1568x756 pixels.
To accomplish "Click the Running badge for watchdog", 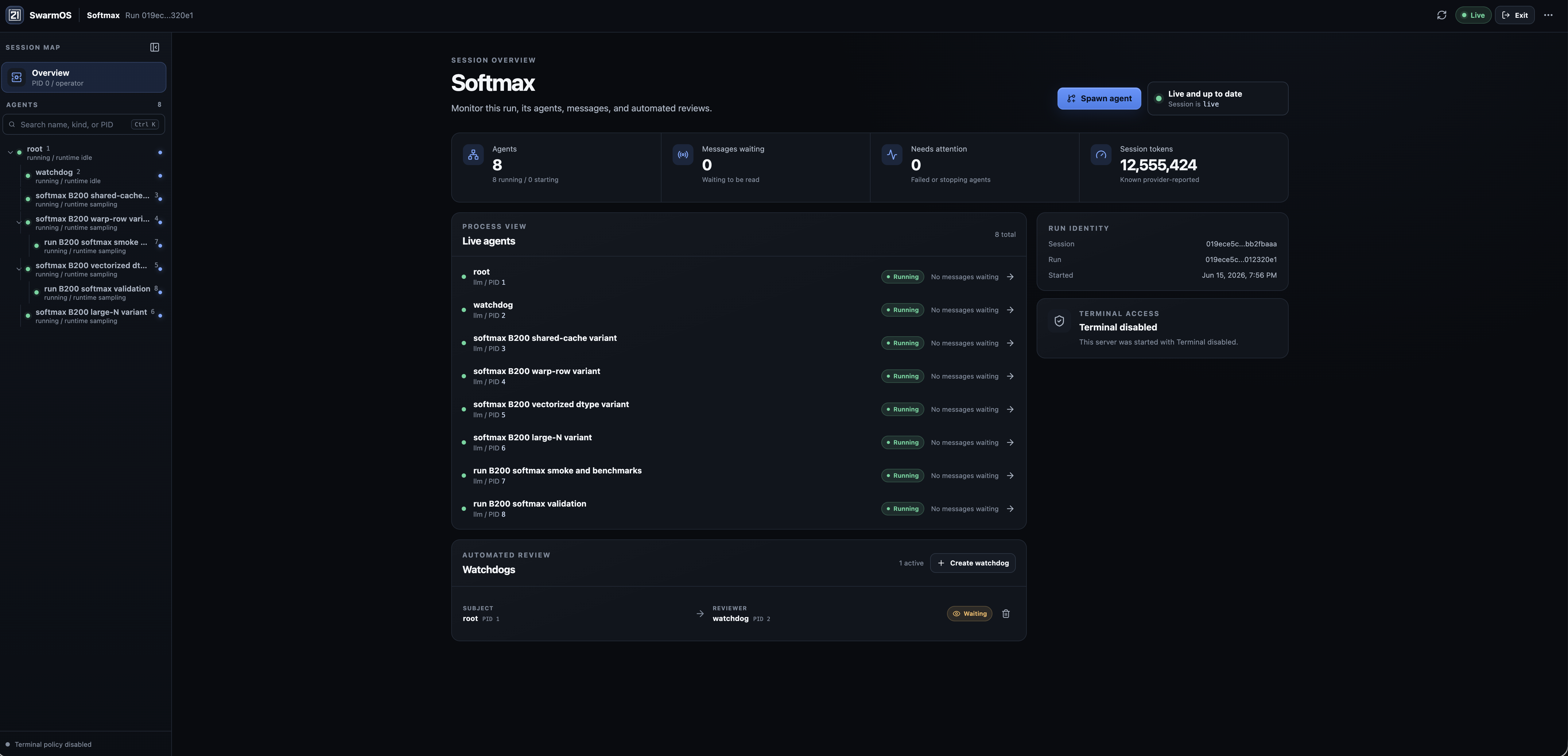I will 902,310.
